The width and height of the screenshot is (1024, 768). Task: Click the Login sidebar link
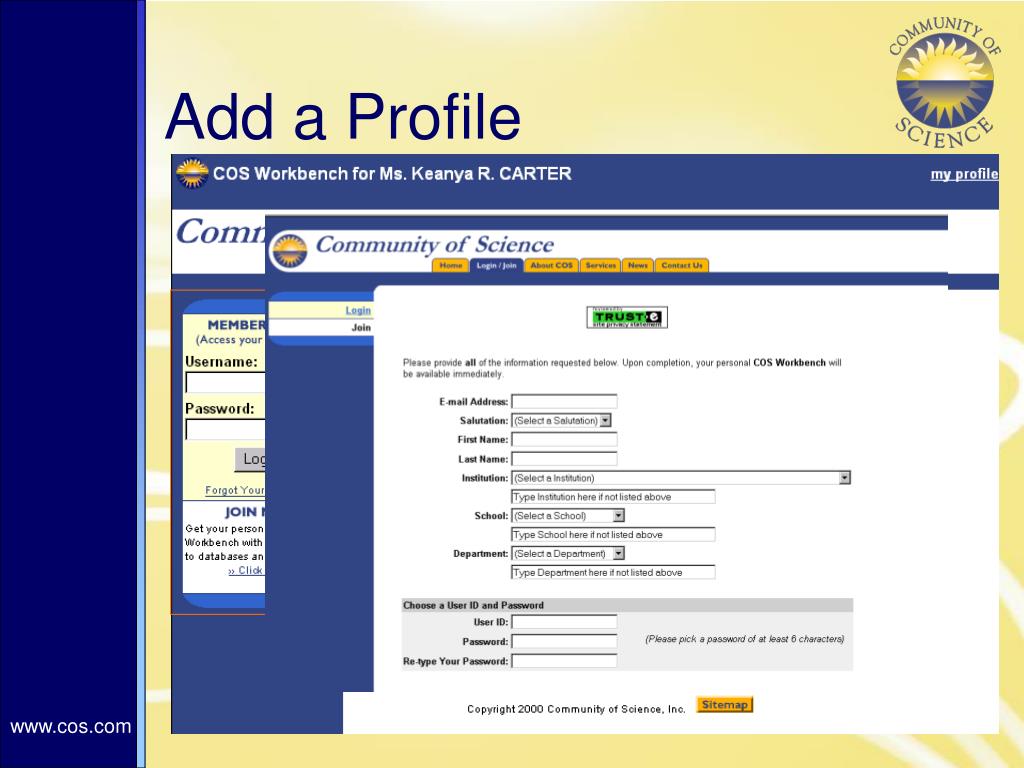click(358, 310)
